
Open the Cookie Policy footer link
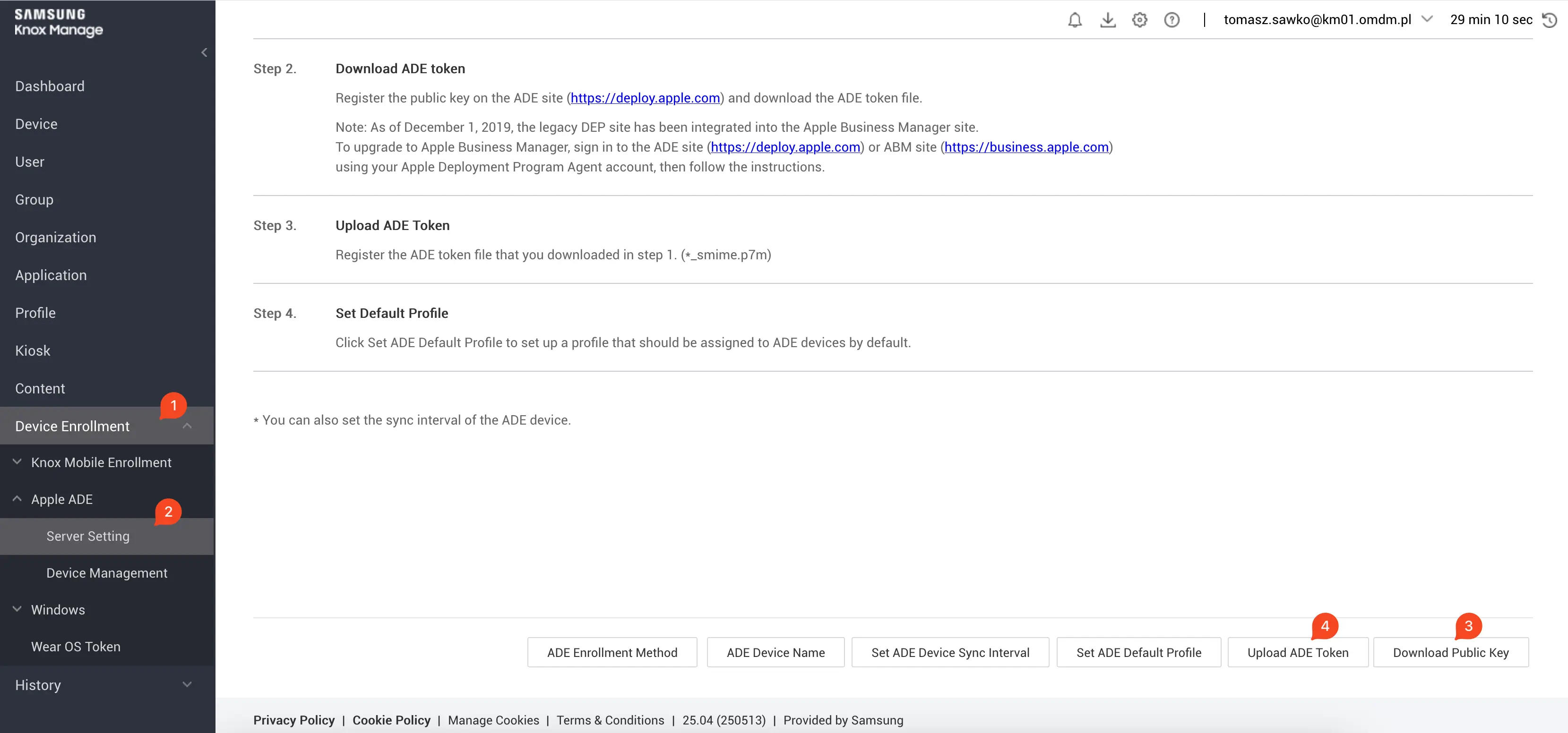[391, 720]
